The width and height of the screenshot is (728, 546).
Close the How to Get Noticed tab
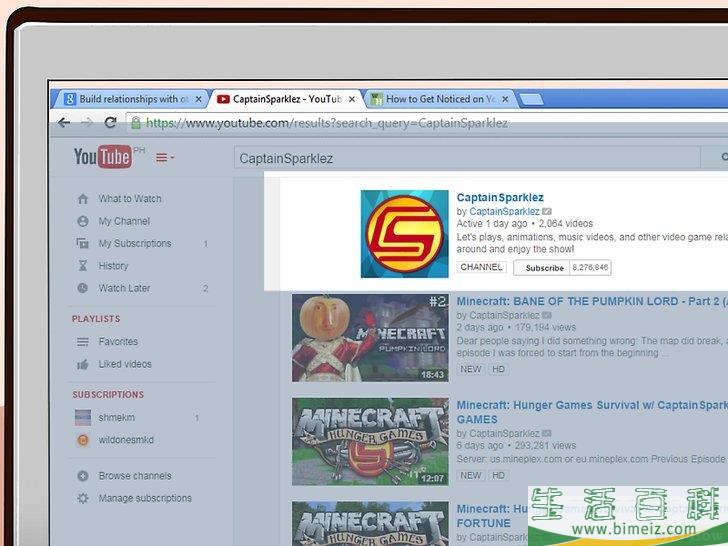pos(505,99)
